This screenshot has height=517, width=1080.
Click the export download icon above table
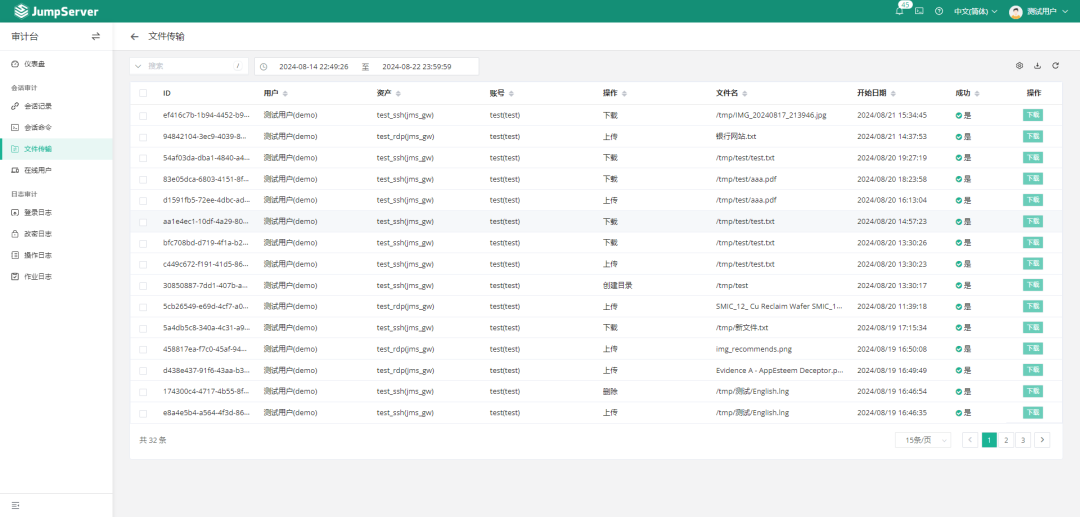(1037, 66)
